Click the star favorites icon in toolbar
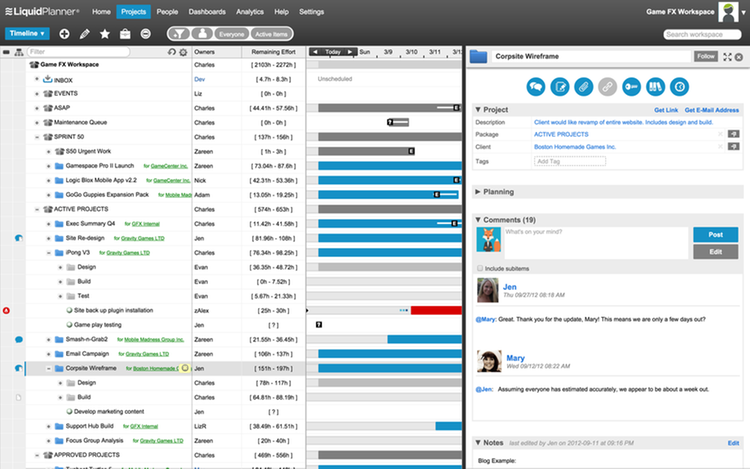This screenshot has height=469, width=750. point(105,33)
